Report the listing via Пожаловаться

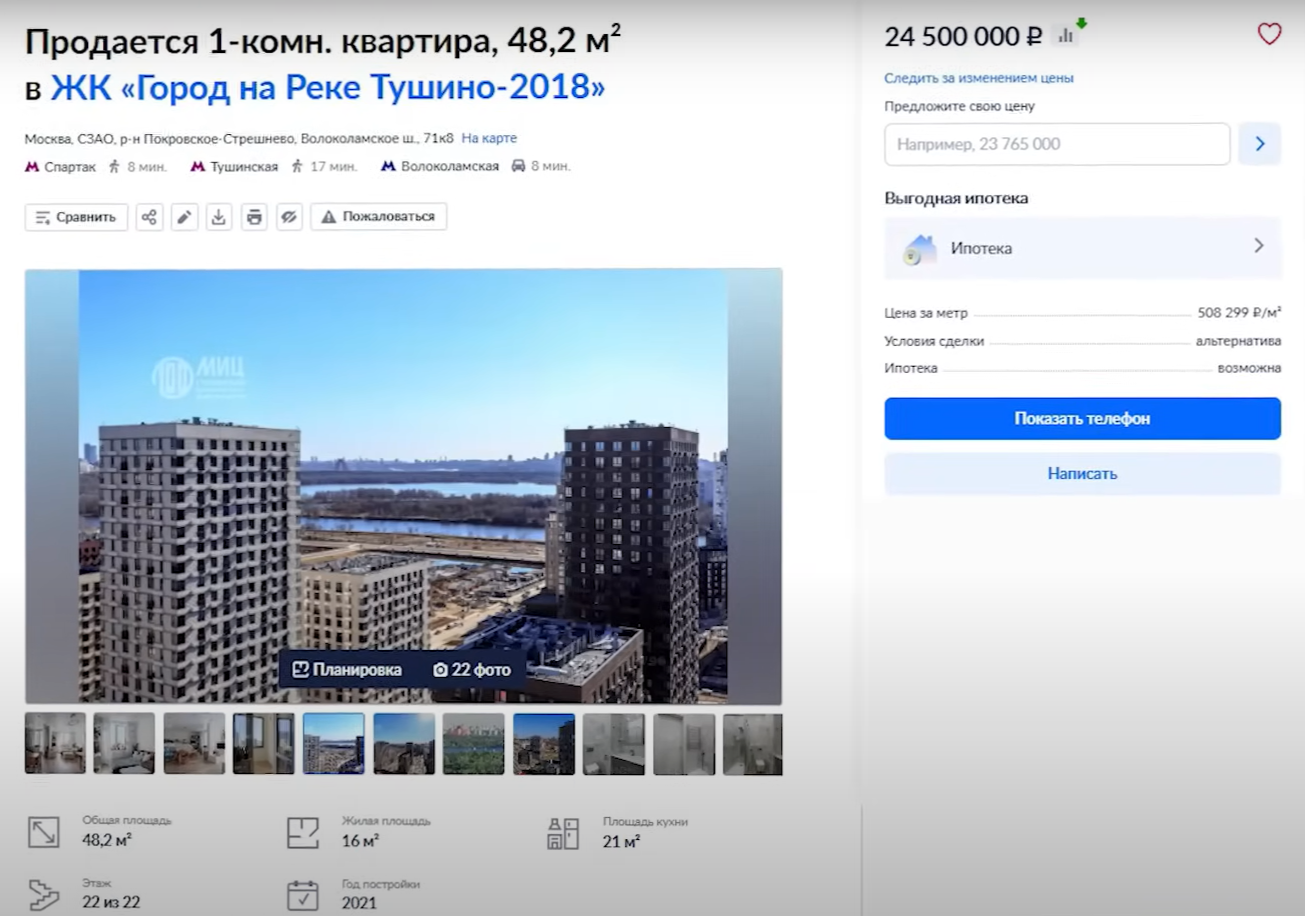(378, 217)
